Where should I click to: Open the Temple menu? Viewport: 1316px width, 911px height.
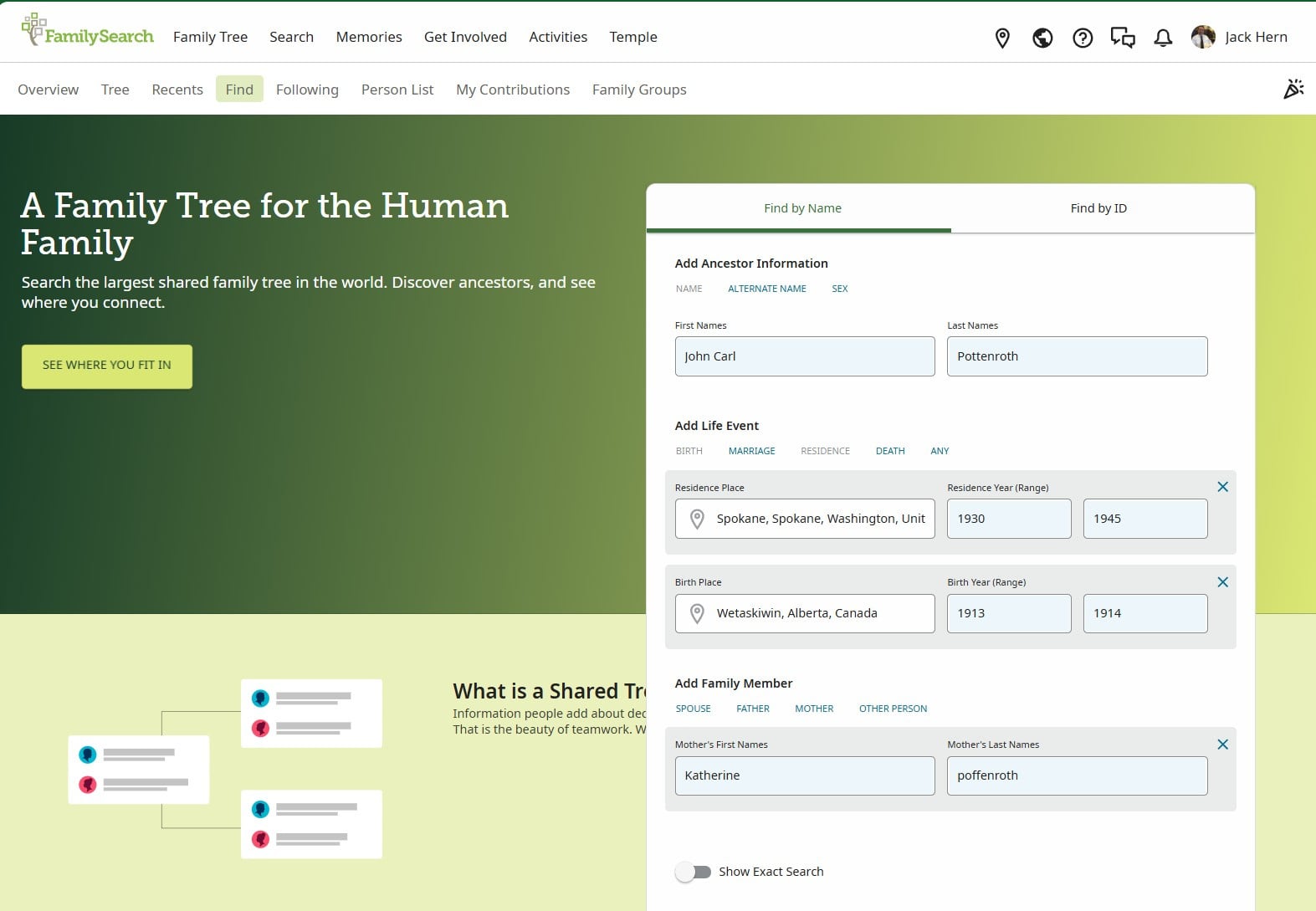pos(633,37)
